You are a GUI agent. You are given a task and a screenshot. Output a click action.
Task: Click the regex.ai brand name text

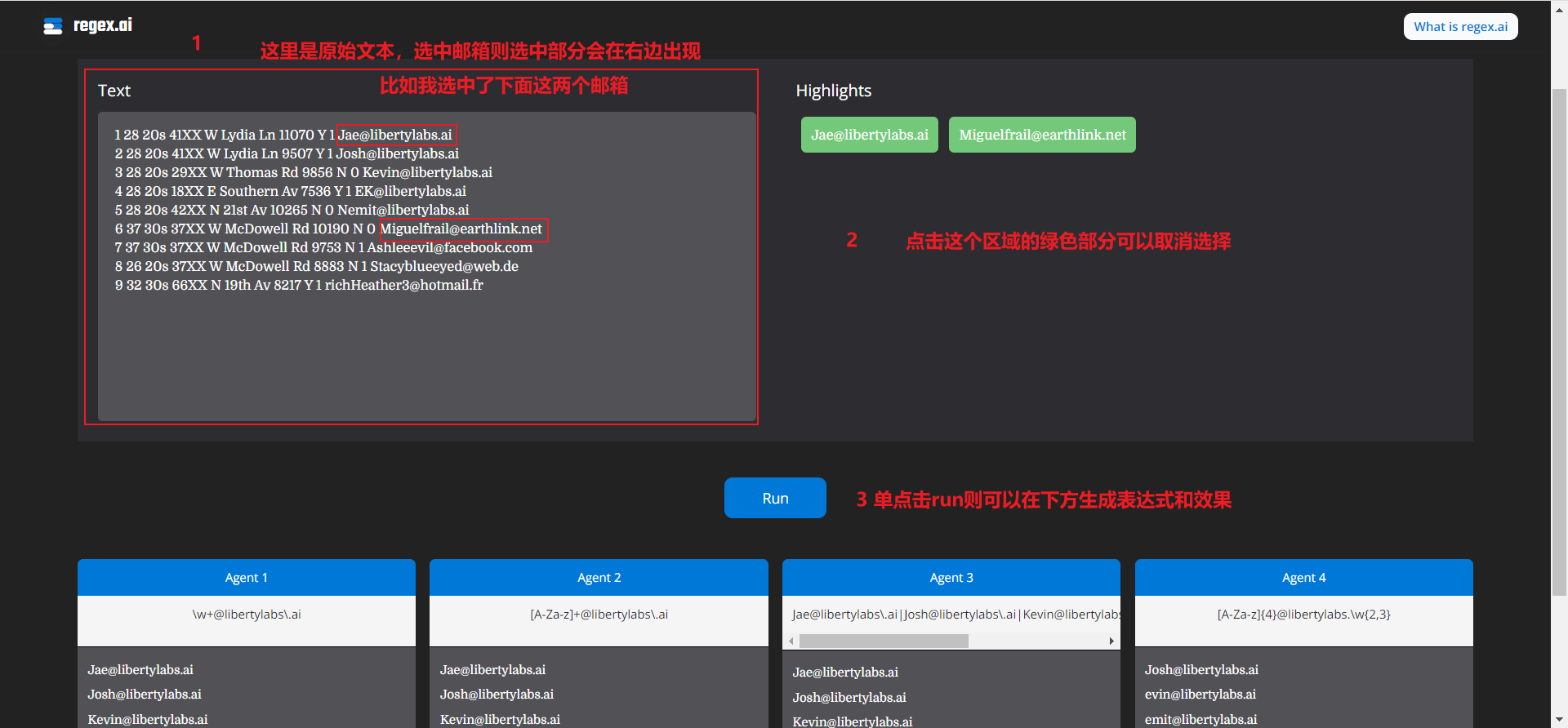point(103,25)
